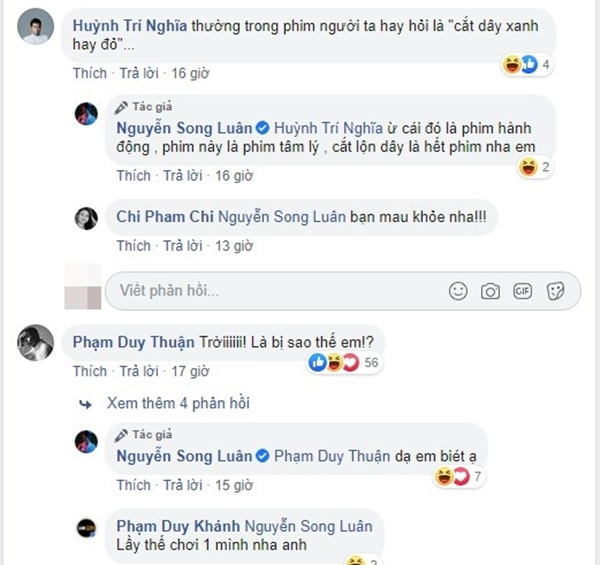Viewport: 600px width, 565px height.
Task: View the 56 reactions on Phạm Duy Thuận's comment
Action: click(x=344, y=362)
